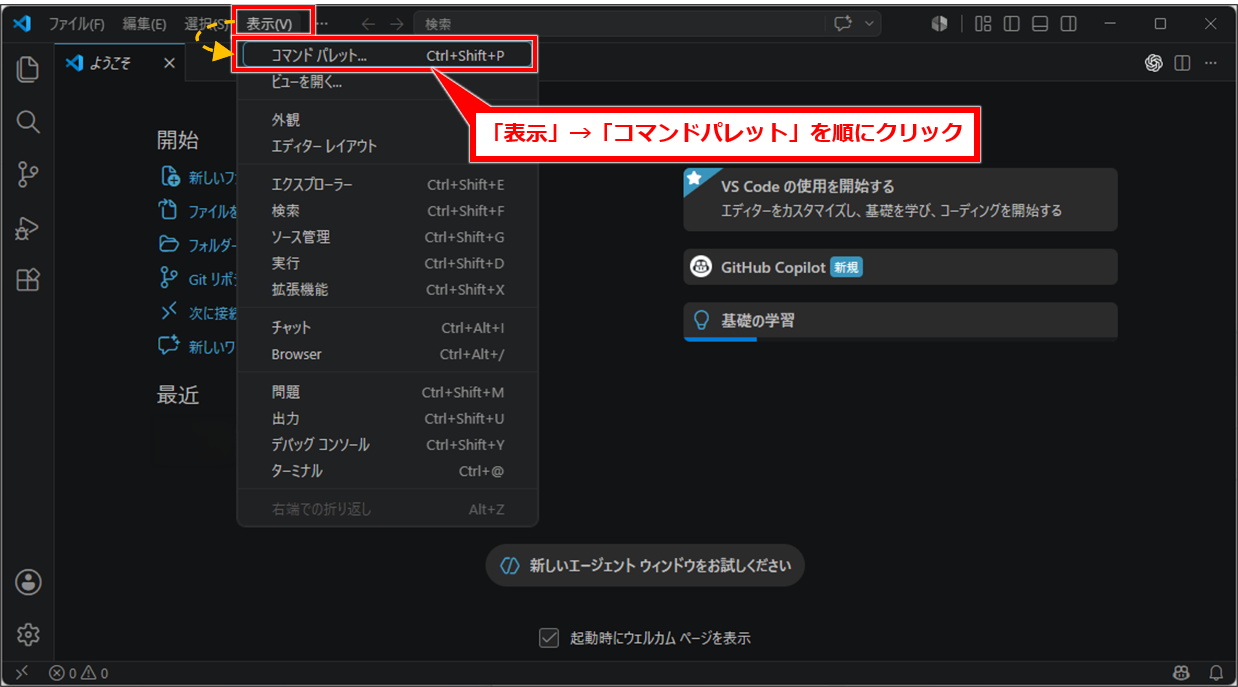Expand the 外観 submenu

387,120
